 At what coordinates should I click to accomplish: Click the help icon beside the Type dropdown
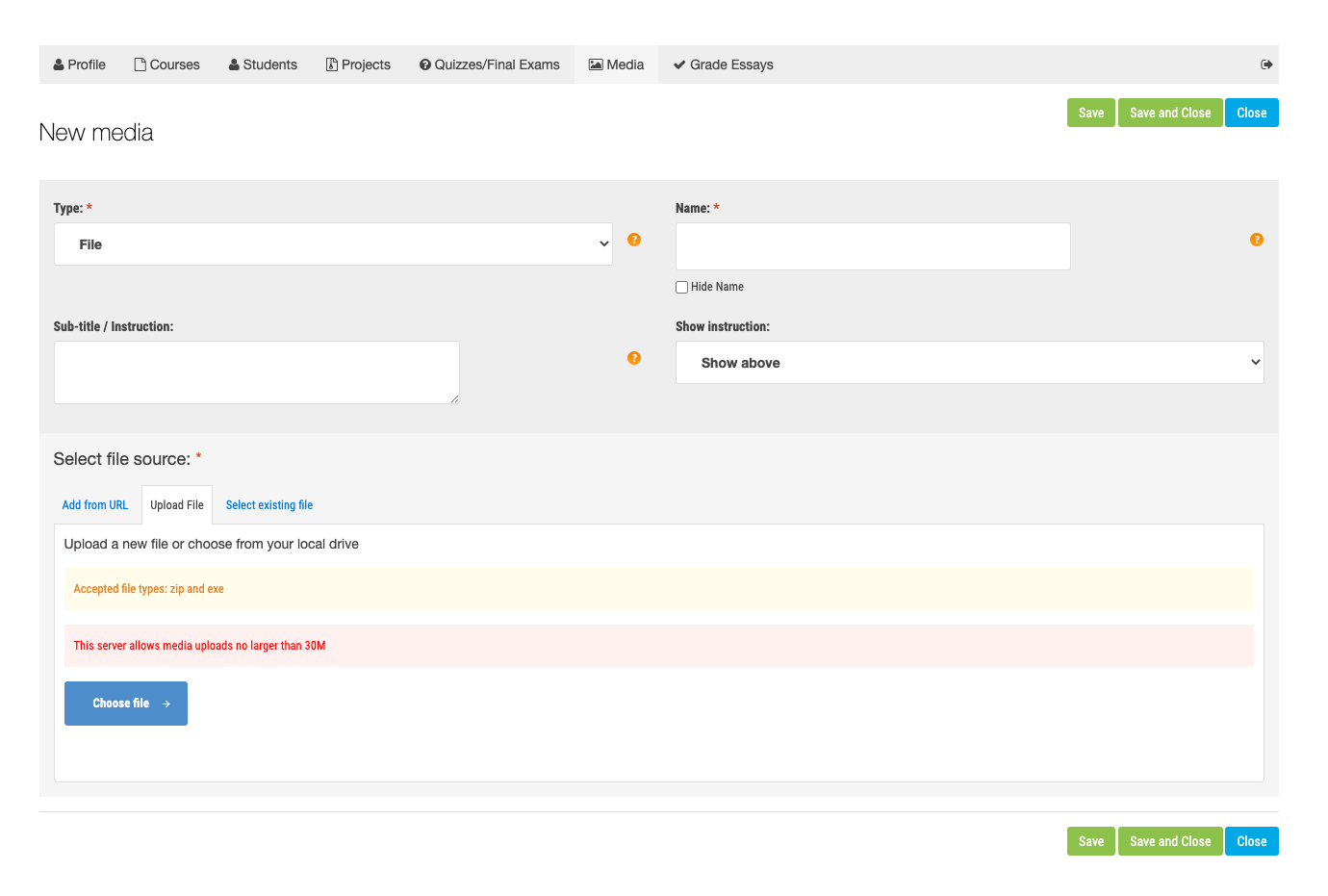point(634,240)
